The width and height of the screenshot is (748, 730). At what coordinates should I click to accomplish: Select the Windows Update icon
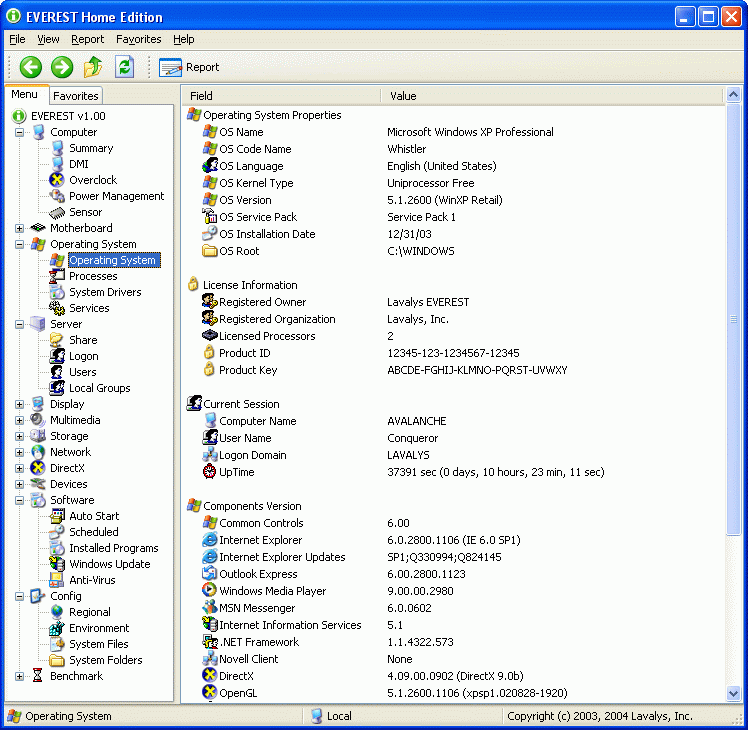(x=57, y=564)
